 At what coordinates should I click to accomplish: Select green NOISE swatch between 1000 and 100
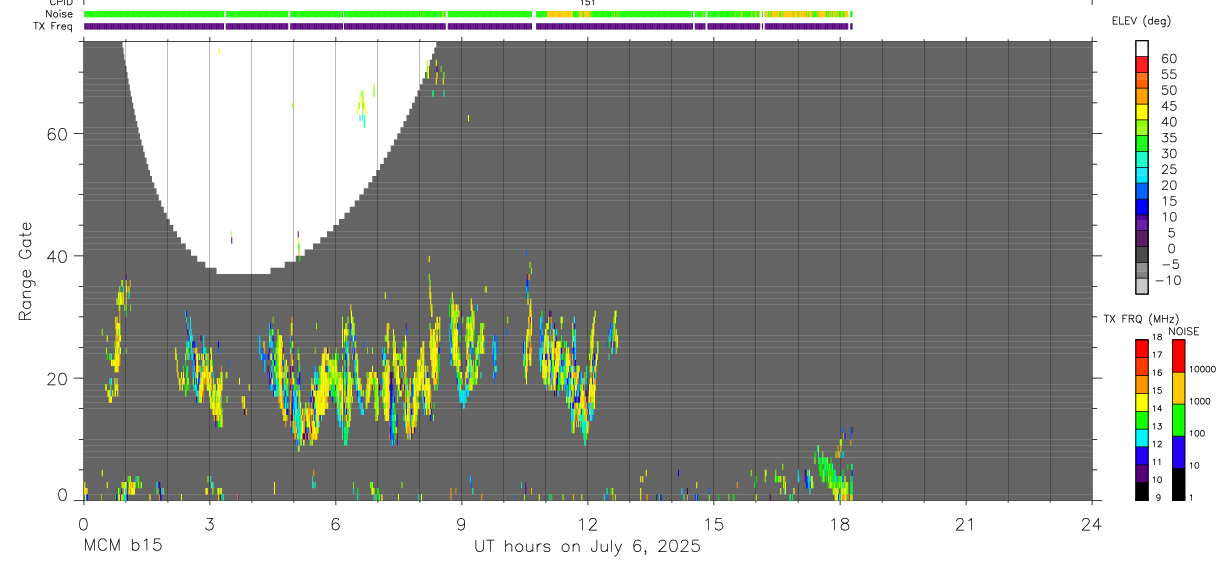[1178, 419]
